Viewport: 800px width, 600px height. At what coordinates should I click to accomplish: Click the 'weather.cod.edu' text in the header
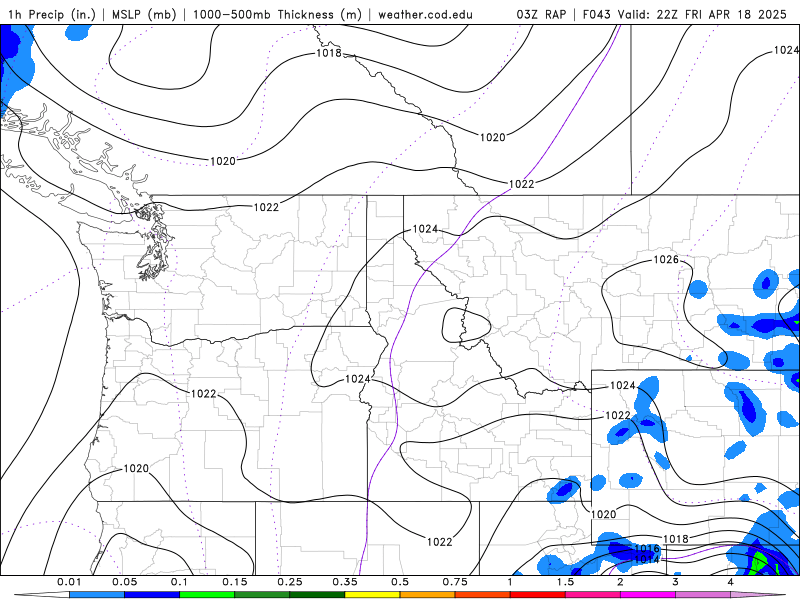click(425, 14)
